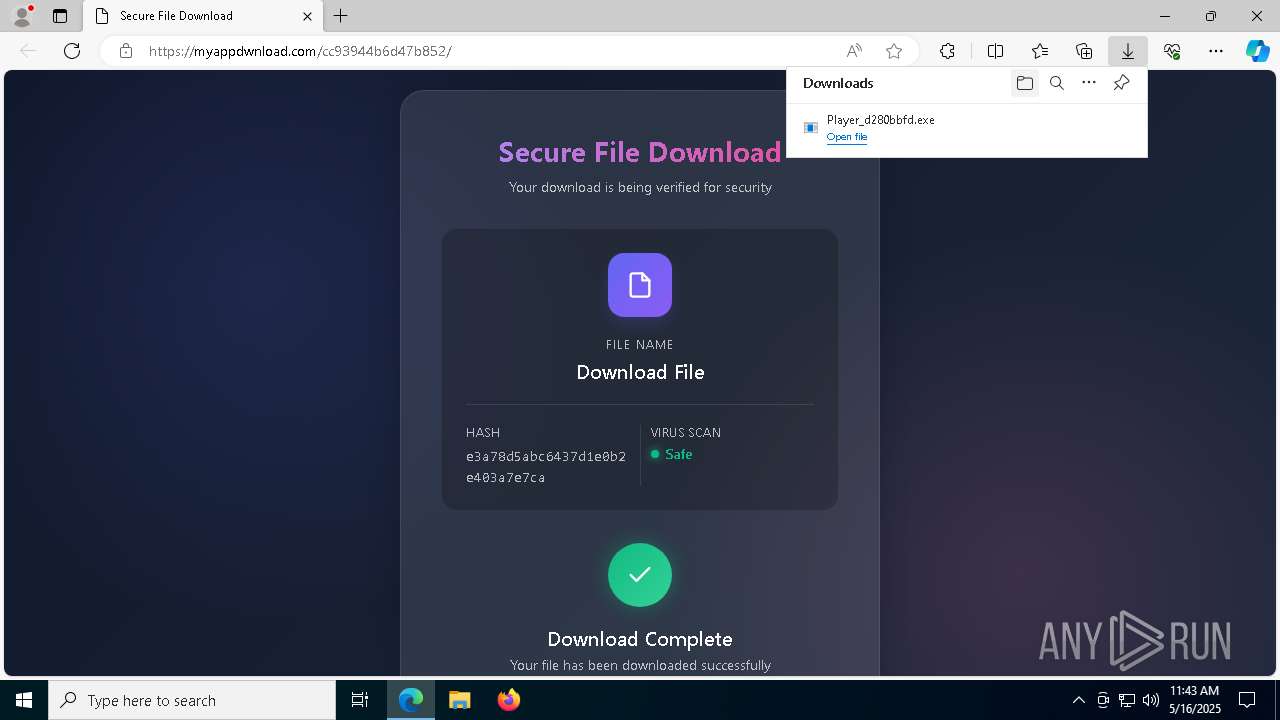Open Microsoft Edge from taskbar
Screen dimensions: 1280x720
(411, 700)
